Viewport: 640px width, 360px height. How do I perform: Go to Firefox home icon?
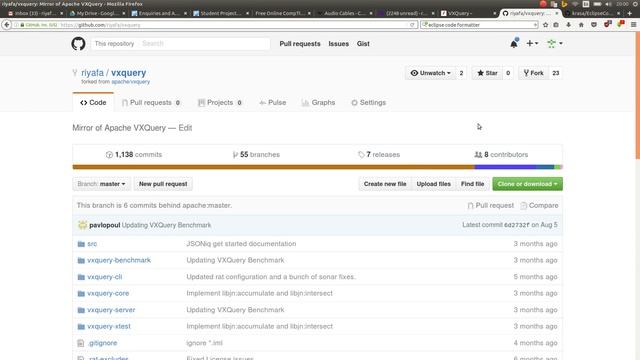(581, 25)
